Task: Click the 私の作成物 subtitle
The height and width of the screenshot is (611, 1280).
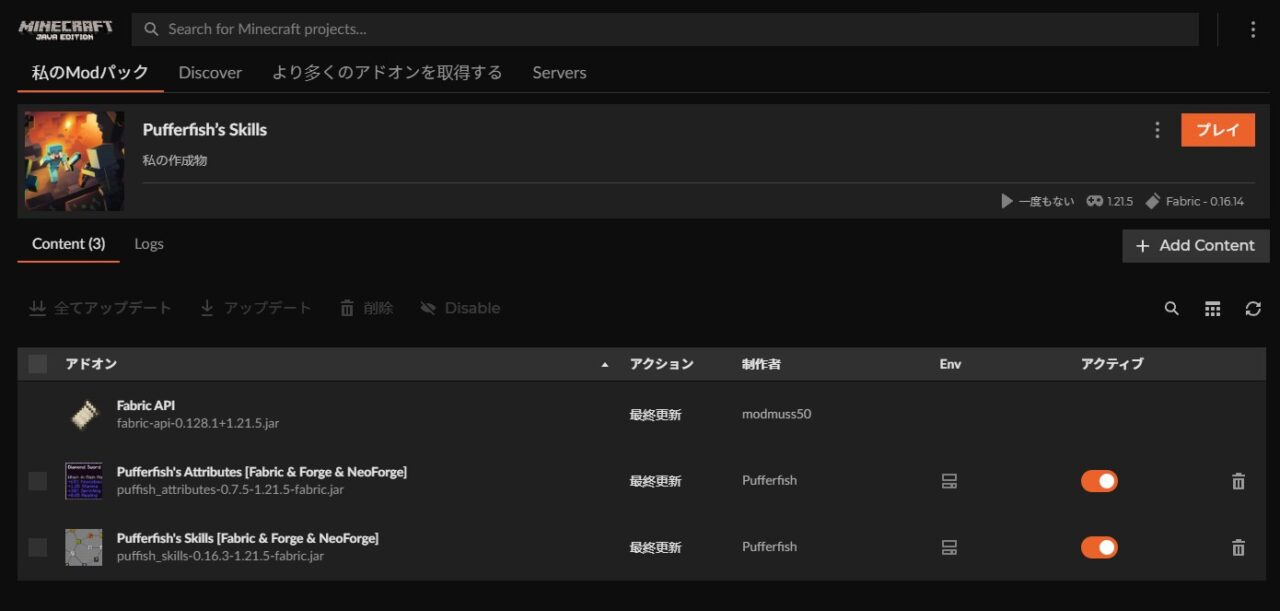Action: tap(175, 160)
